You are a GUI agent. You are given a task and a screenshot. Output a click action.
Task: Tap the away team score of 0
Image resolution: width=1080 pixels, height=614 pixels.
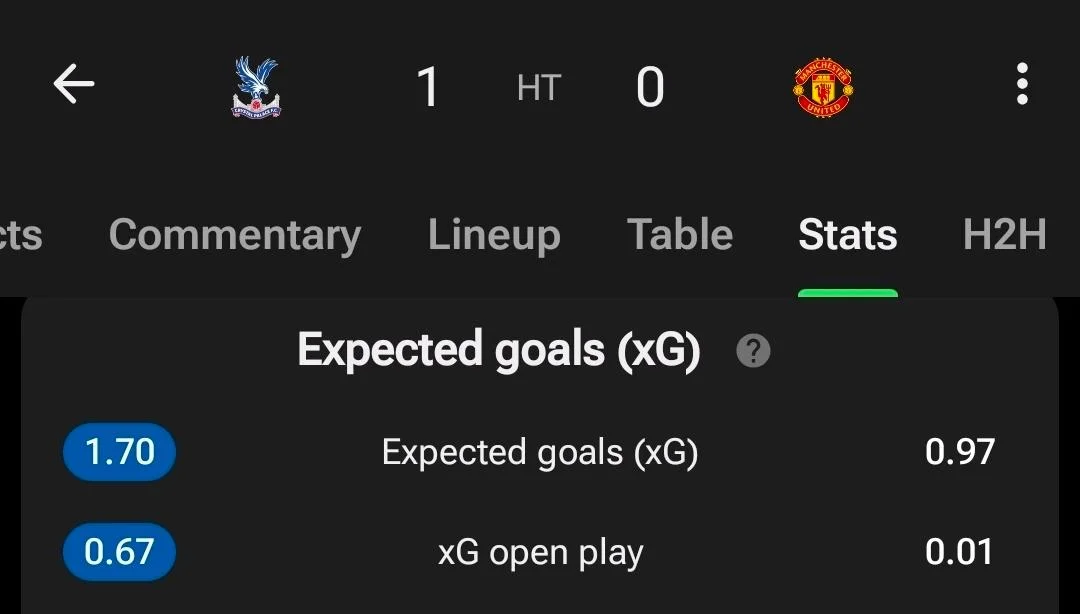[x=650, y=88]
